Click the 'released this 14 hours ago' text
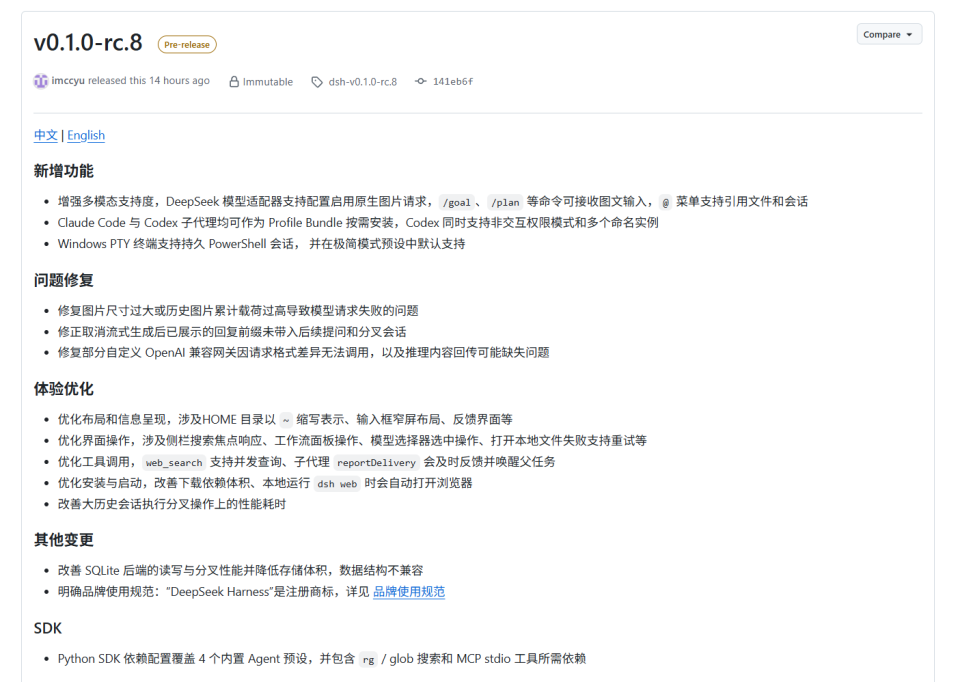 (149, 81)
